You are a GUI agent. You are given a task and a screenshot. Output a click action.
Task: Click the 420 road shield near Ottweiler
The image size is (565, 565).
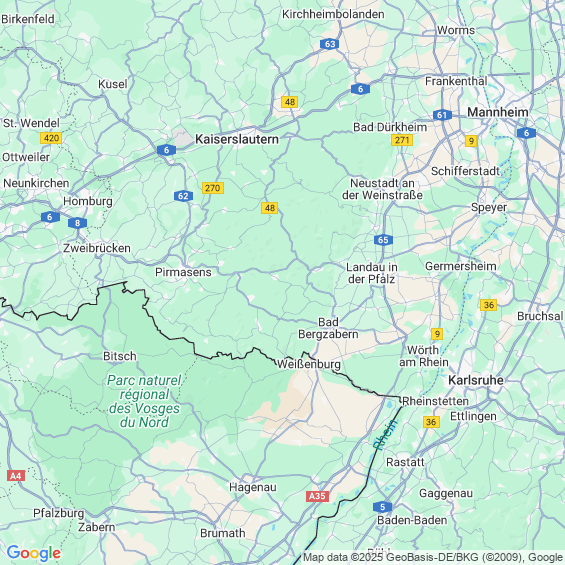click(51, 138)
